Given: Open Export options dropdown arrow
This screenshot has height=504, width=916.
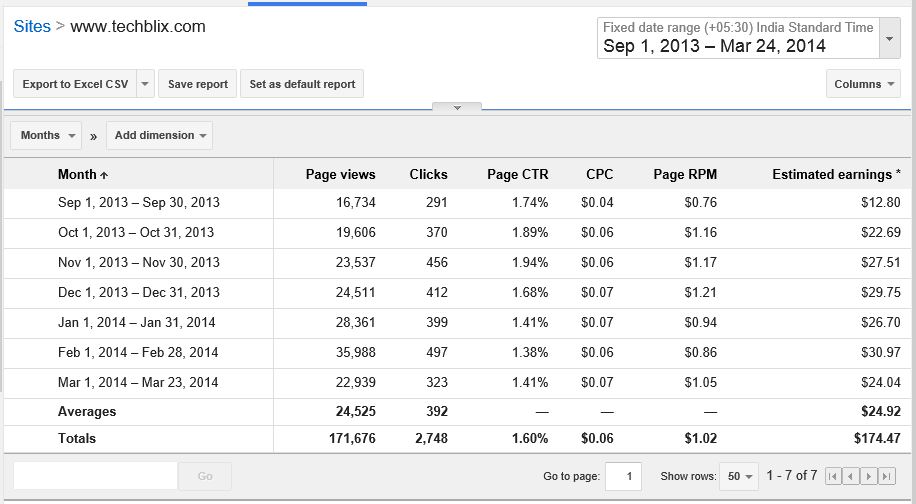Looking at the screenshot, I should tap(145, 84).
